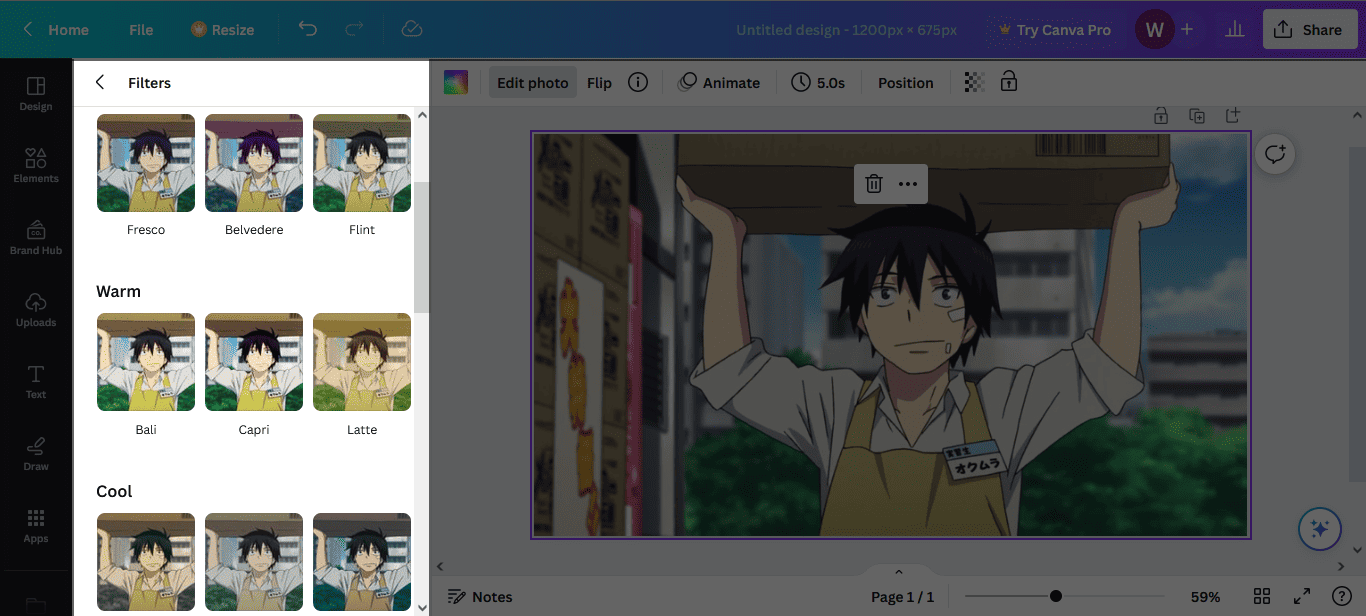Viewport: 1366px width, 616px height.
Task: Open the insights chart icon
Action: [x=1233, y=29]
